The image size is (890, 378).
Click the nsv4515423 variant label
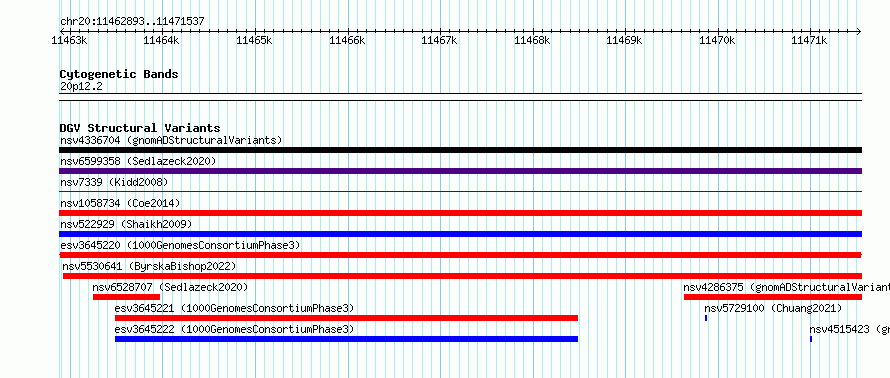click(850, 329)
